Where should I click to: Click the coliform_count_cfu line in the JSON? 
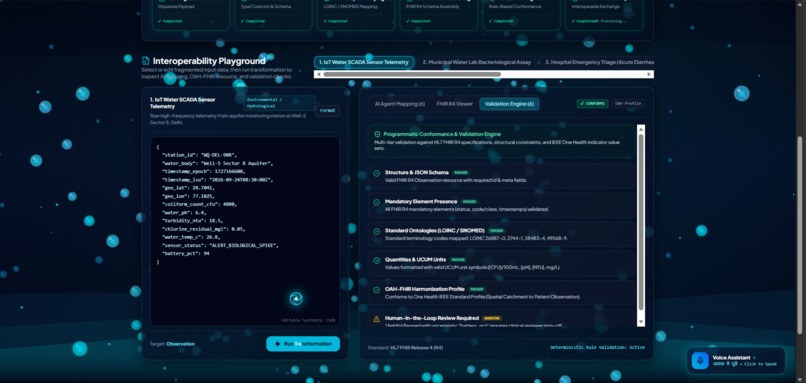pos(200,204)
